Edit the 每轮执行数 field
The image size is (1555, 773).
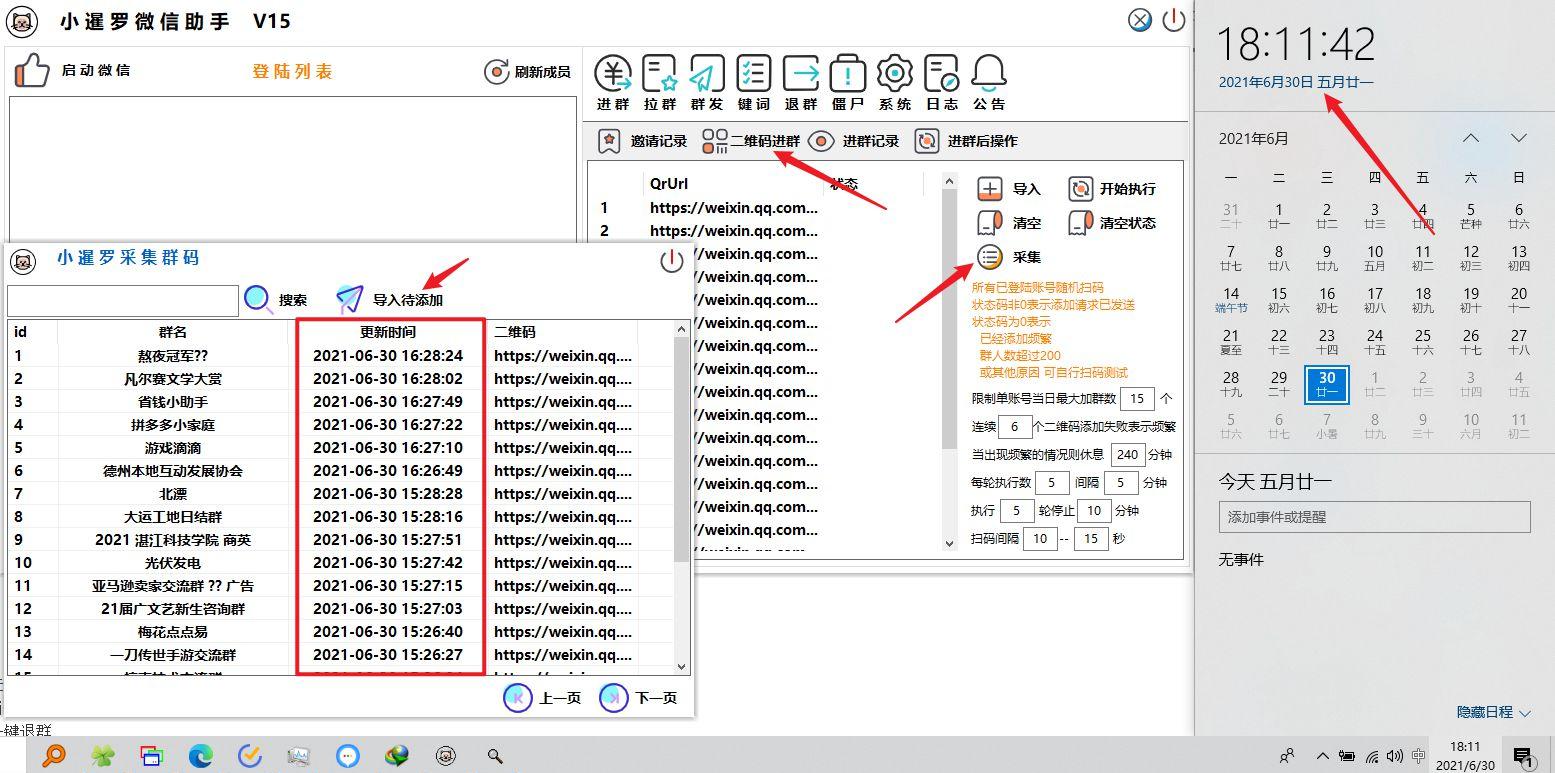point(1052,482)
